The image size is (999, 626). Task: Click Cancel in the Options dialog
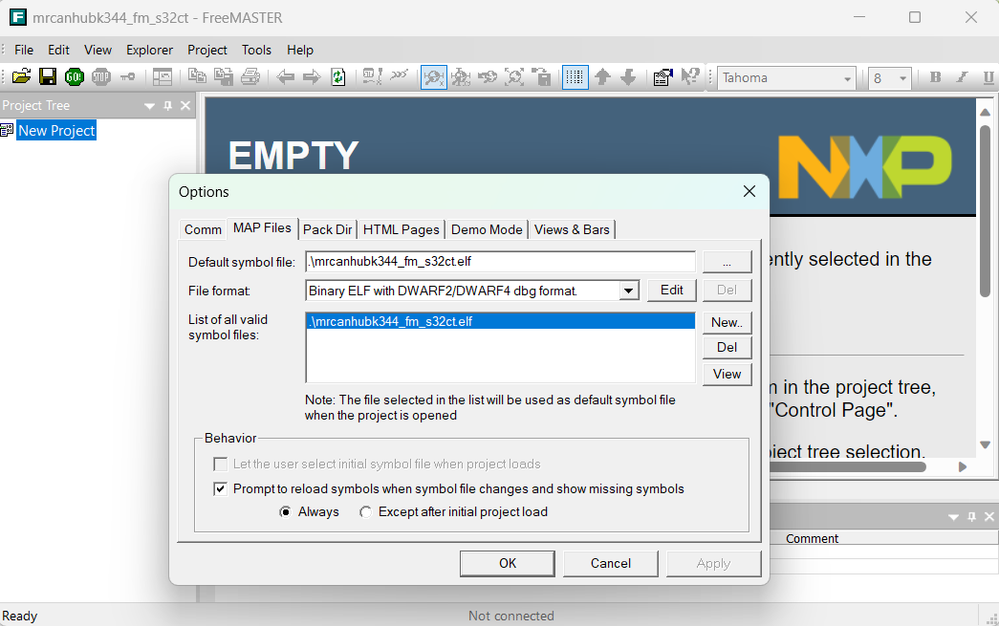[x=610, y=564]
